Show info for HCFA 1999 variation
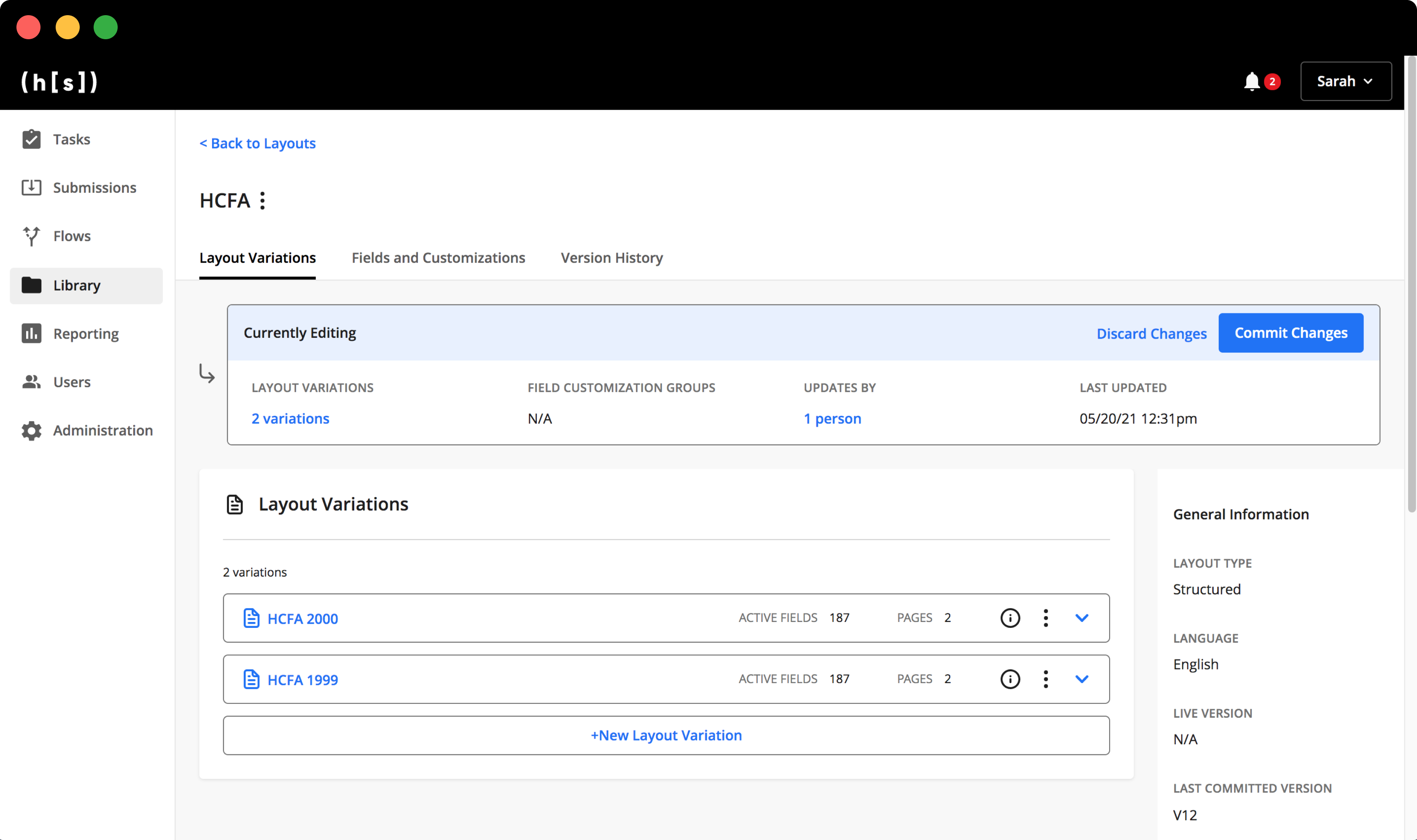The height and width of the screenshot is (840, 1417). pos(1010,679)
